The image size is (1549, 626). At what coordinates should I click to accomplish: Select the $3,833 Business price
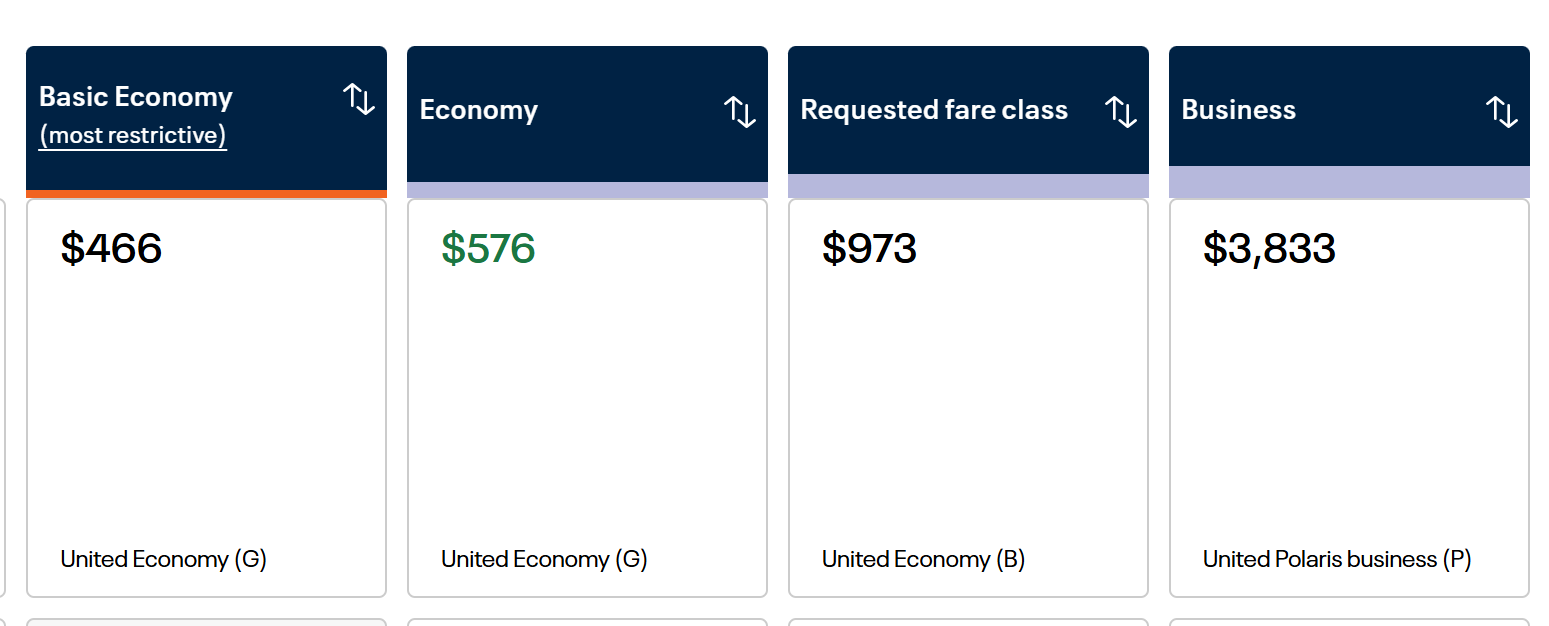1269,248
